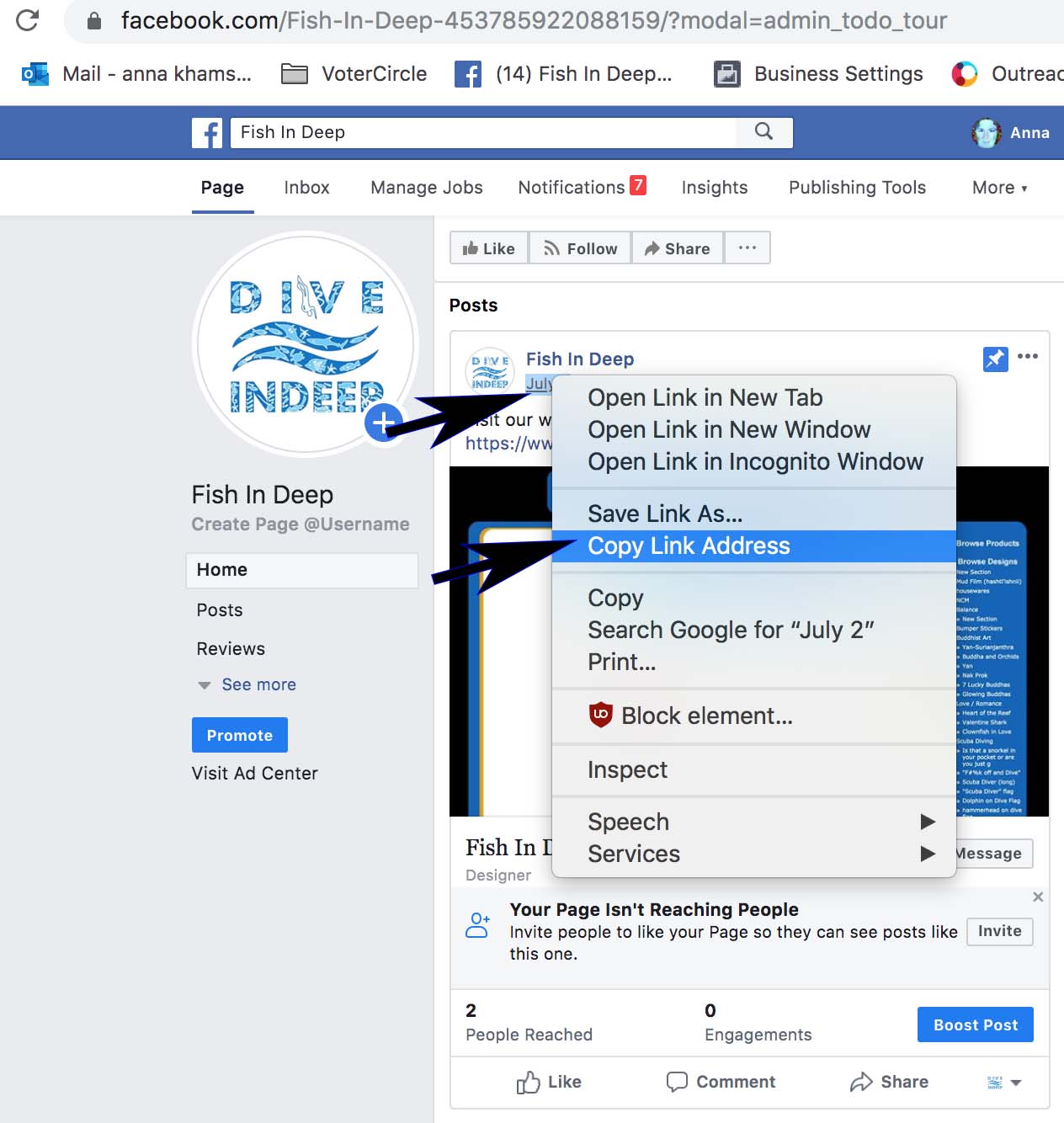Open the (14) Fish In Deep bookmark
The width and height of the screenshot is (1064, 1123).
563,74
